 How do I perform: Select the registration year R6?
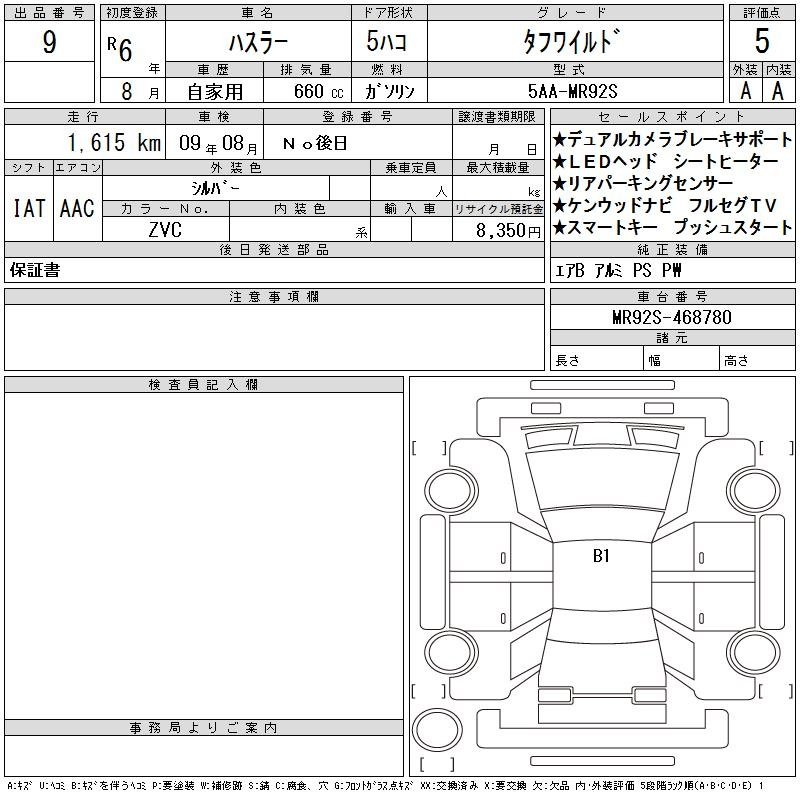[x=120, y=49]
